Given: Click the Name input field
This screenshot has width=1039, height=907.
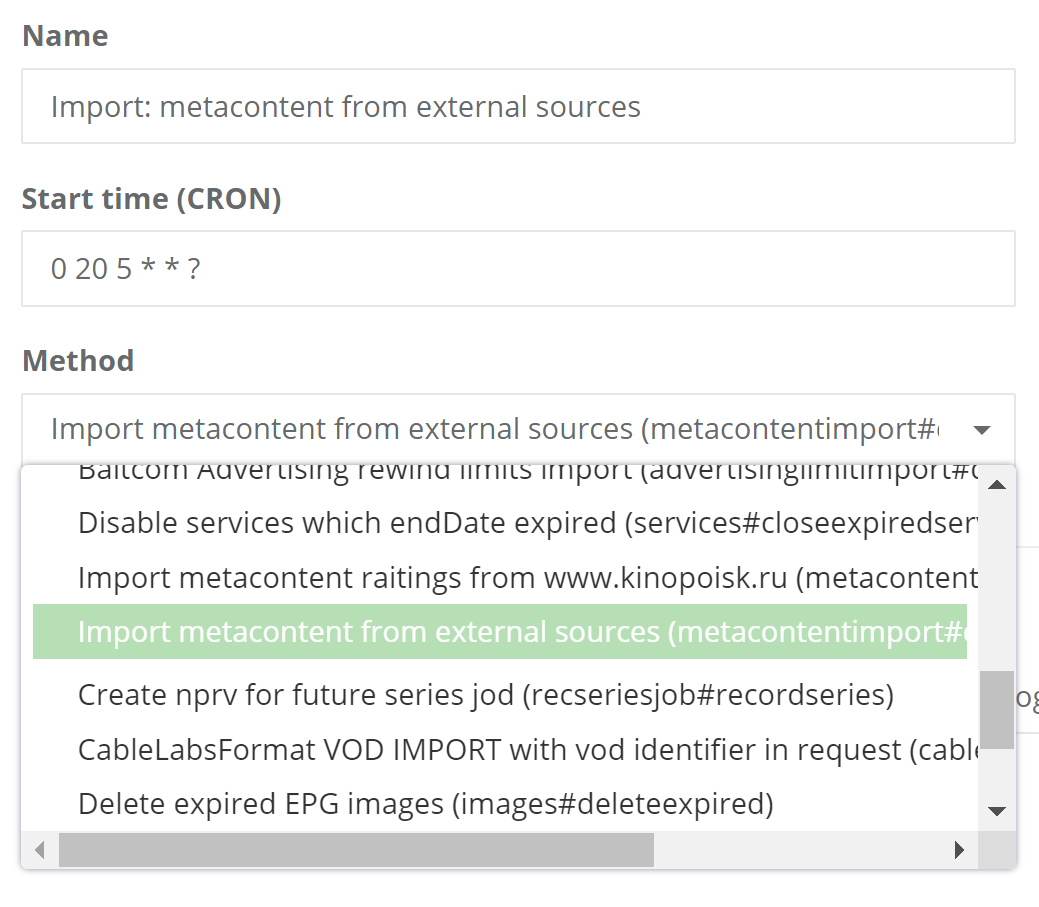Looking at the screenshot, I should click(518, 106).
